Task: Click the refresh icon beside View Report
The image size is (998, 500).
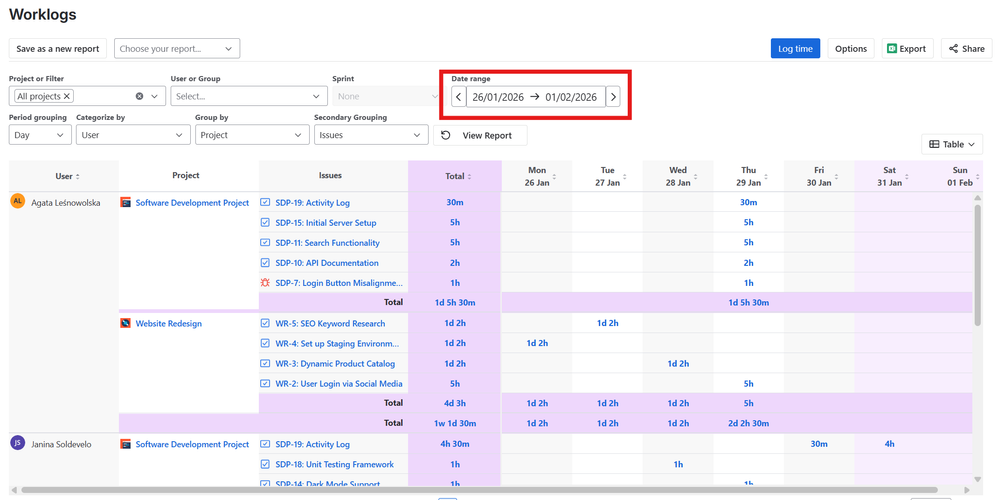Action: click(x=446, y=135)
